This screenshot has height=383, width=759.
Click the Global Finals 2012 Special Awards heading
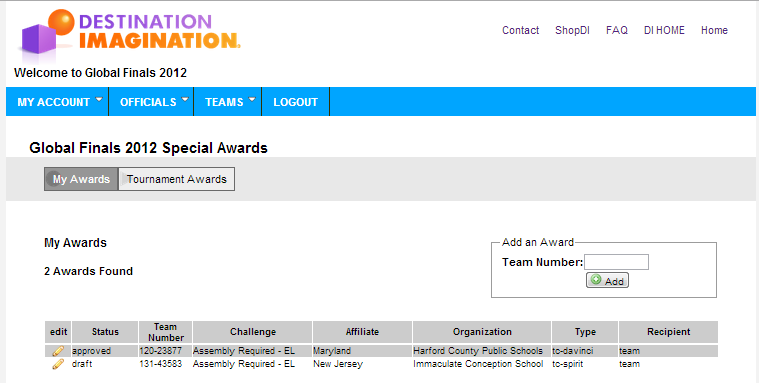(149, 148)
